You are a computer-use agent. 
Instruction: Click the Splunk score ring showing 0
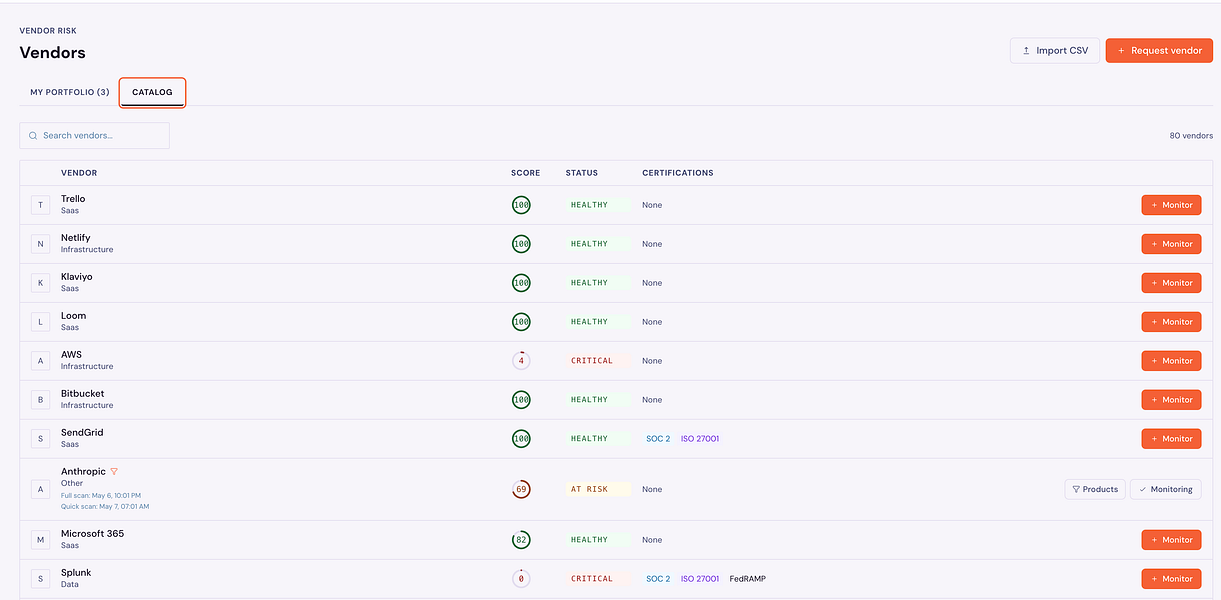521,579
